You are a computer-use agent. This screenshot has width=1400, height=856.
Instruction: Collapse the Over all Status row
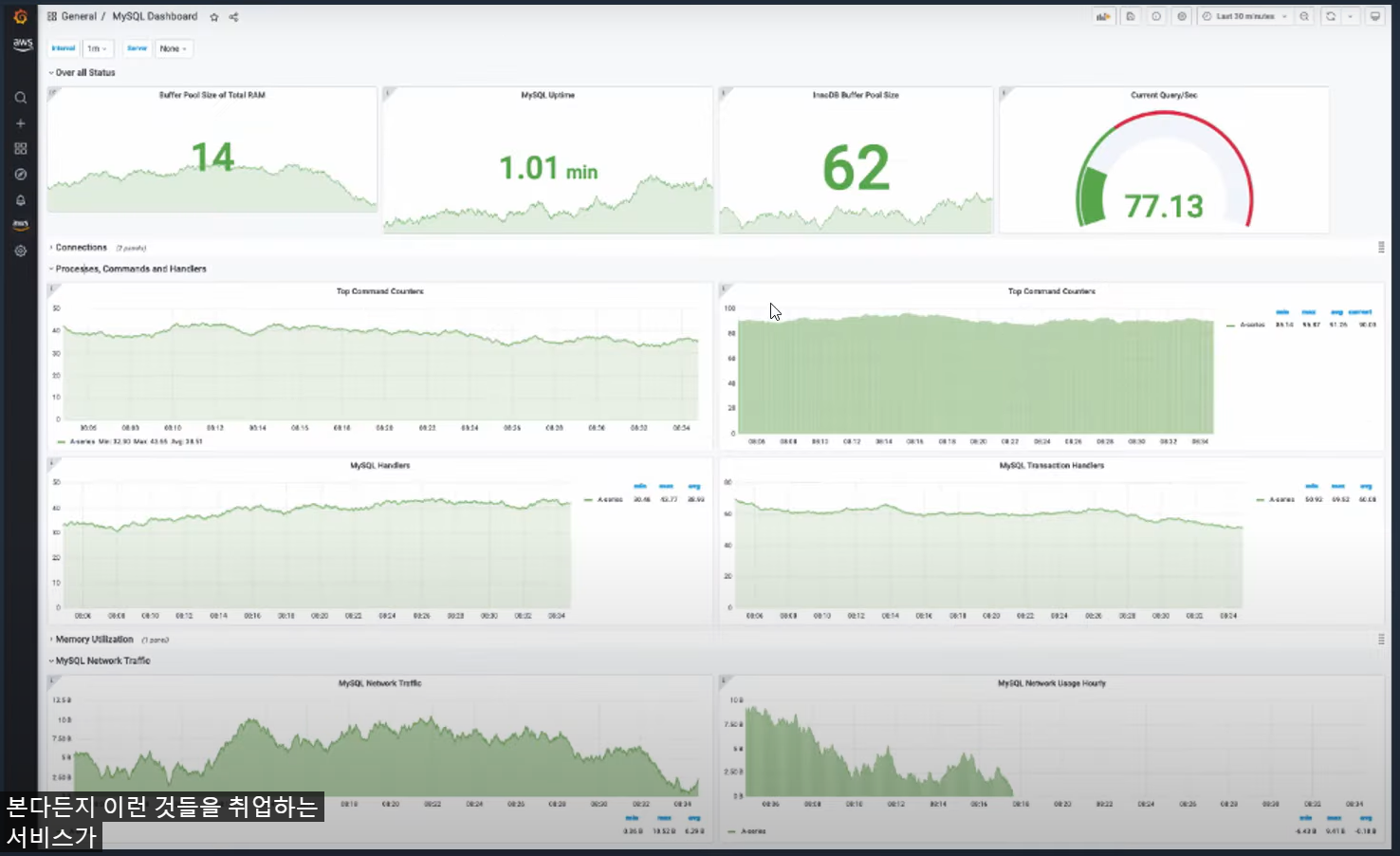pos(83,72)
